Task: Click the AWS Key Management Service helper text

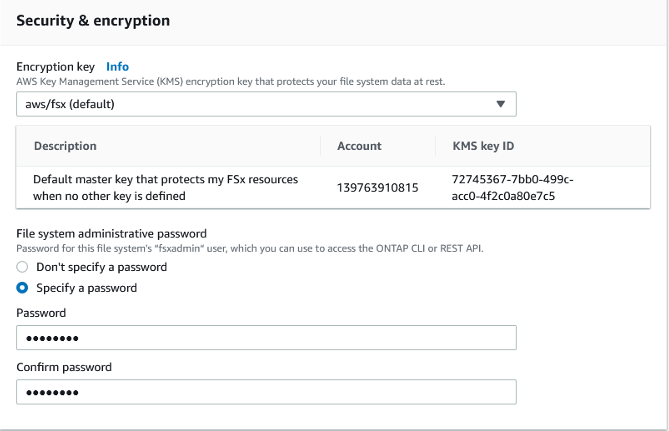Action: 231,81
